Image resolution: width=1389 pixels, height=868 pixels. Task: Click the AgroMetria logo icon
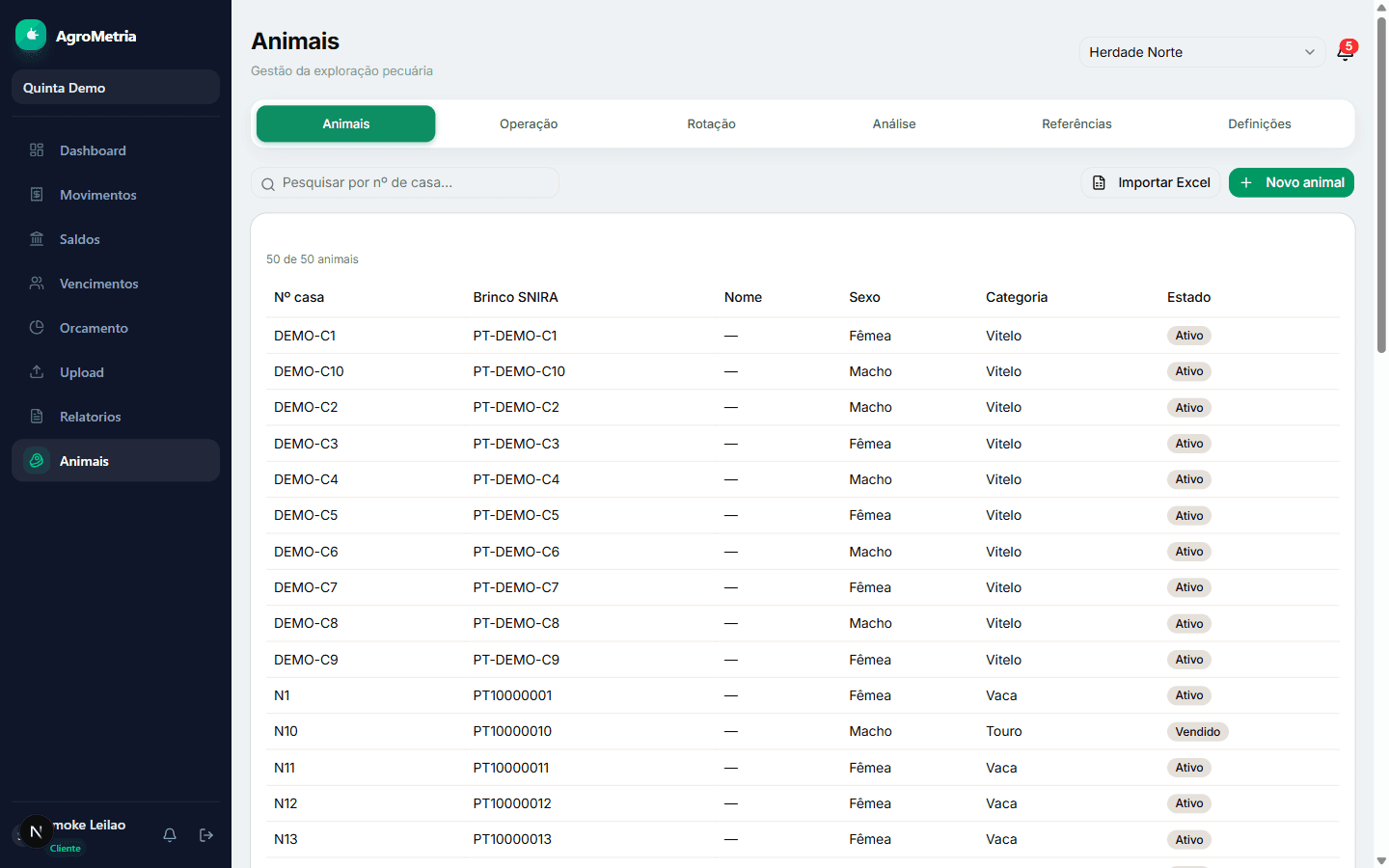tap(31, 35)
